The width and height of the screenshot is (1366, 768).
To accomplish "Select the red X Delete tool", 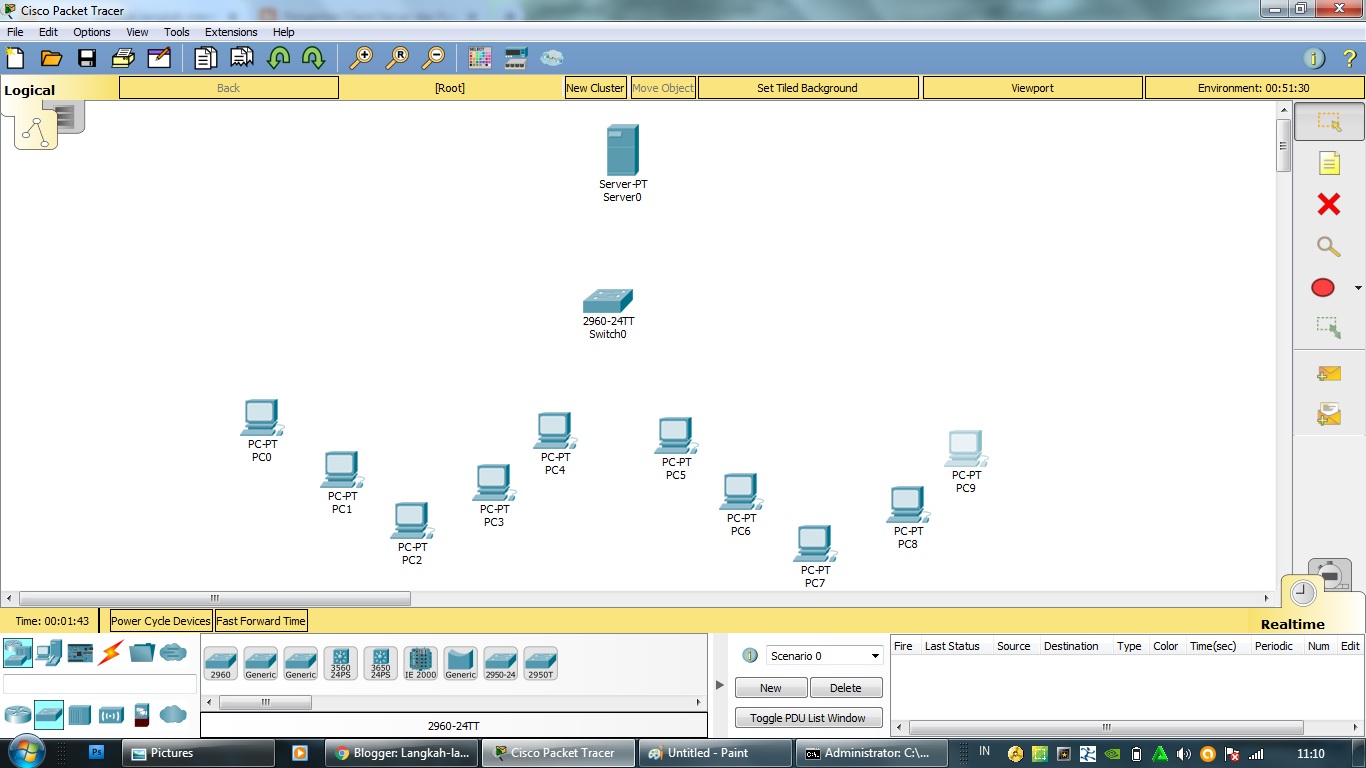I will tap(1328, 204).
